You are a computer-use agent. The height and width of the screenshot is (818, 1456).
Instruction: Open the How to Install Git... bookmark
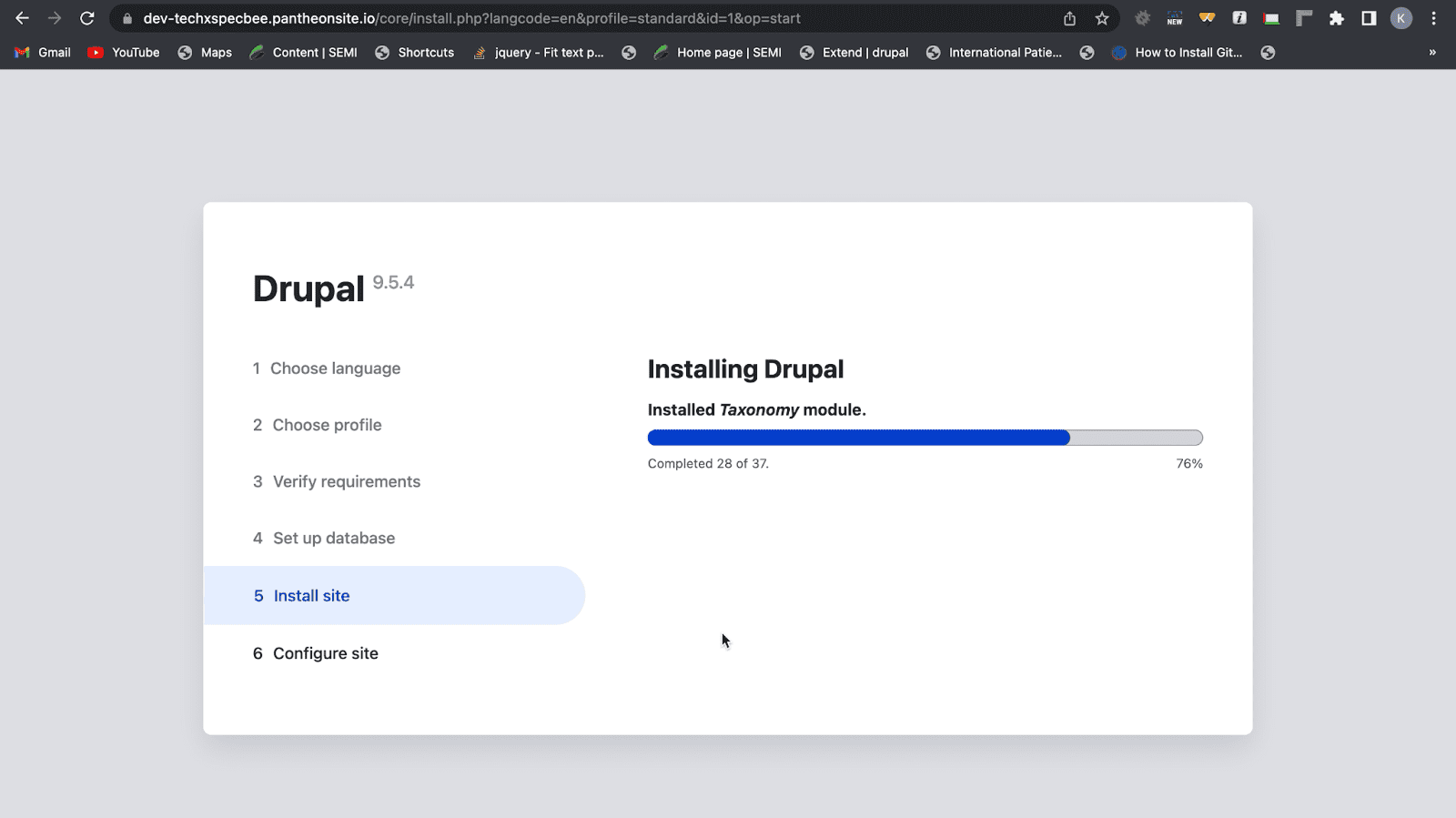pos(1177,53)
